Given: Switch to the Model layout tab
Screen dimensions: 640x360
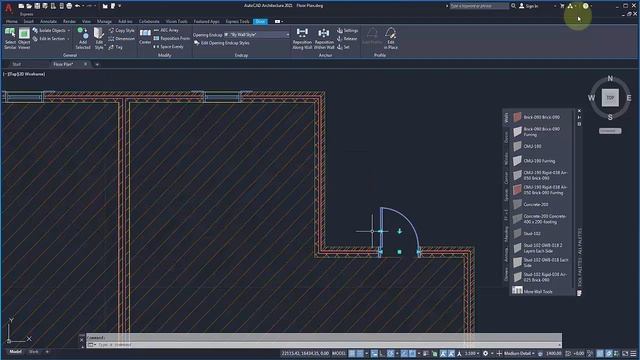Looking at the screenshot, I should pyautogui.click(x=16, y=351).
